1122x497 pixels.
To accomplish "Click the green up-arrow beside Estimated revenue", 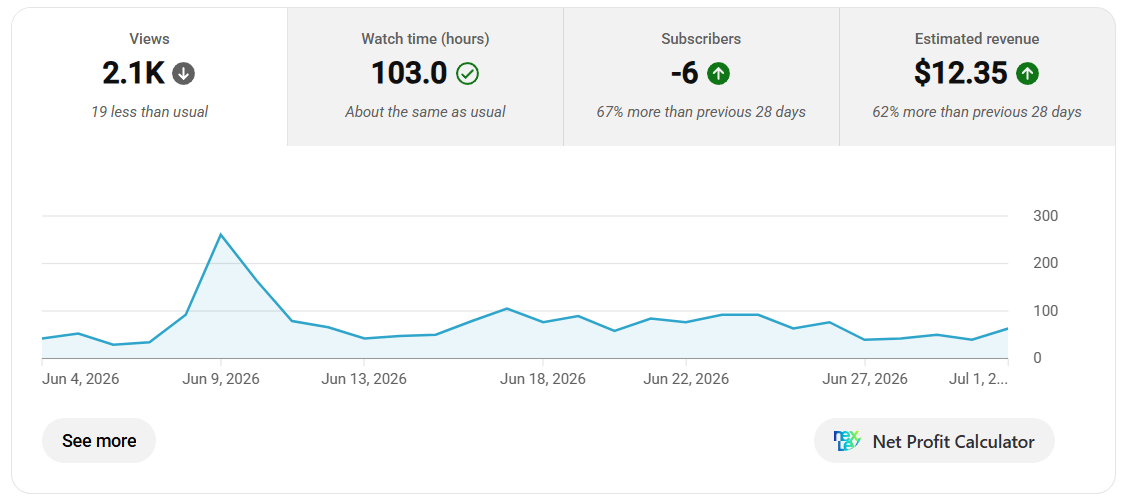I will (1028, 73).
